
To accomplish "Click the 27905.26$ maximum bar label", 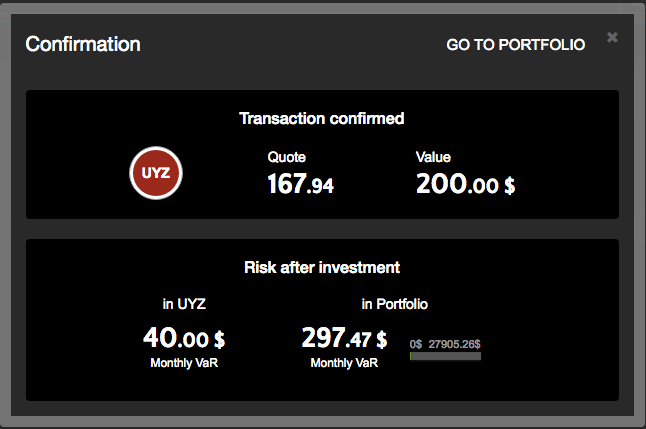I will 454,344.
